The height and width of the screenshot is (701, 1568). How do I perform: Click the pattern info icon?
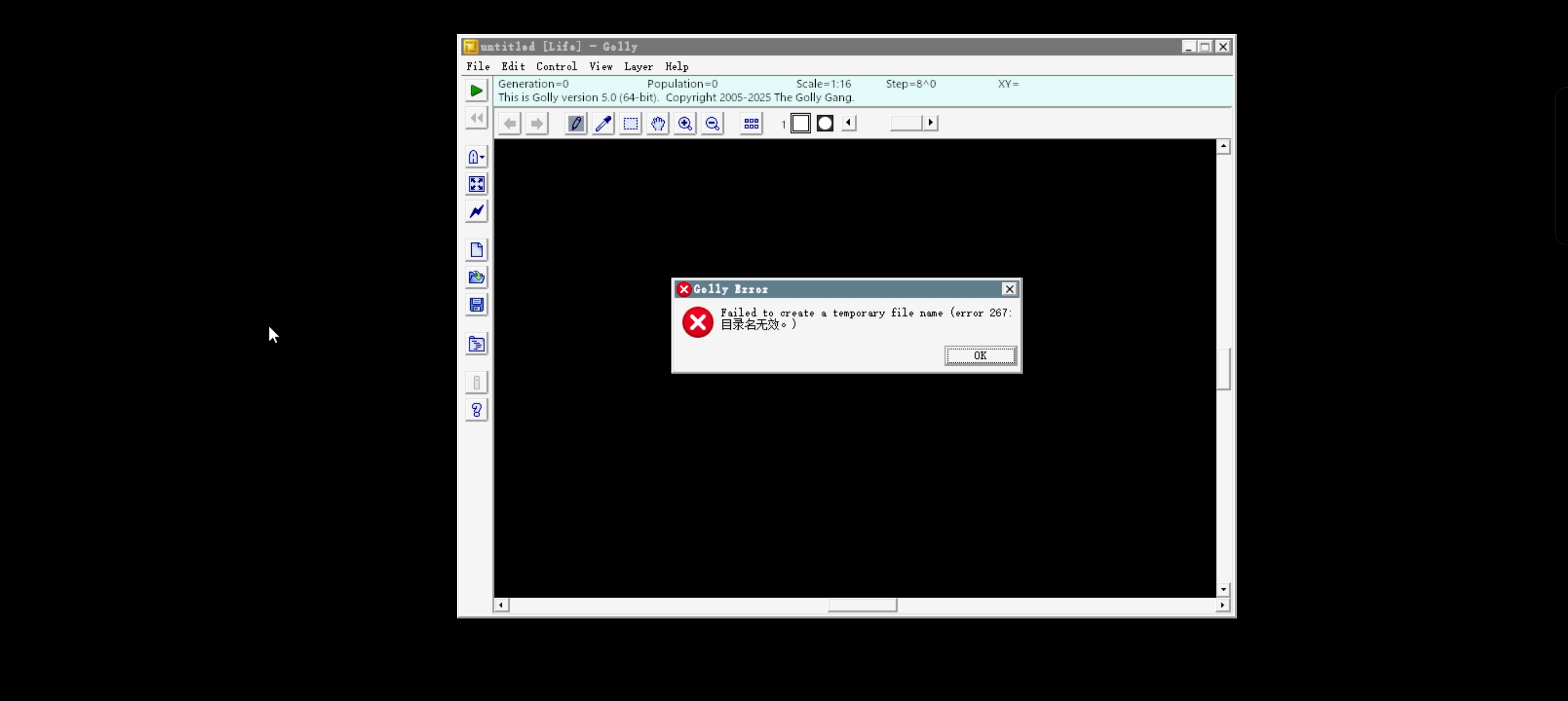[477, 383]
